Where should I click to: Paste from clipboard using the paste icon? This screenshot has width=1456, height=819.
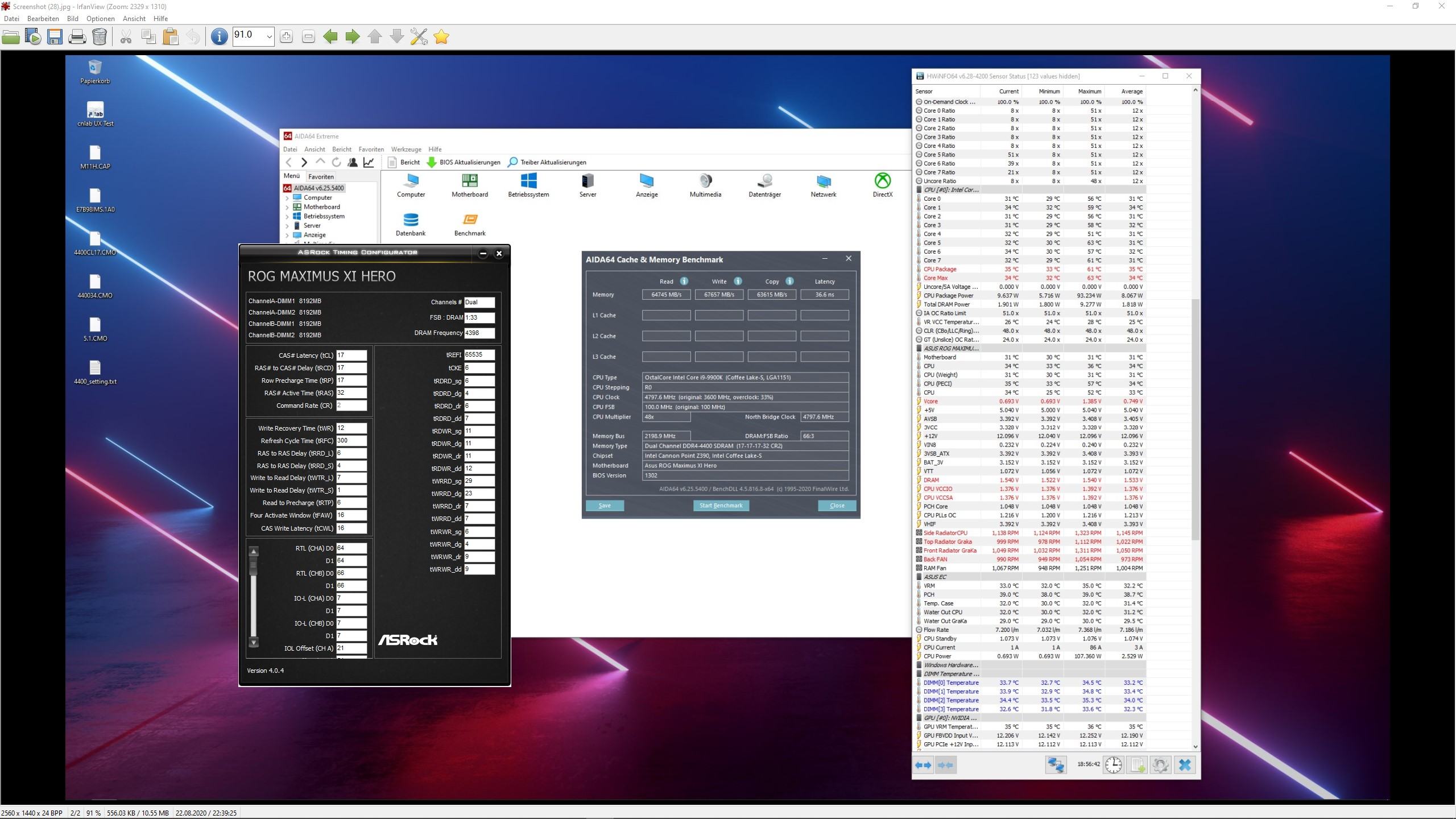(x=171, y=37)
